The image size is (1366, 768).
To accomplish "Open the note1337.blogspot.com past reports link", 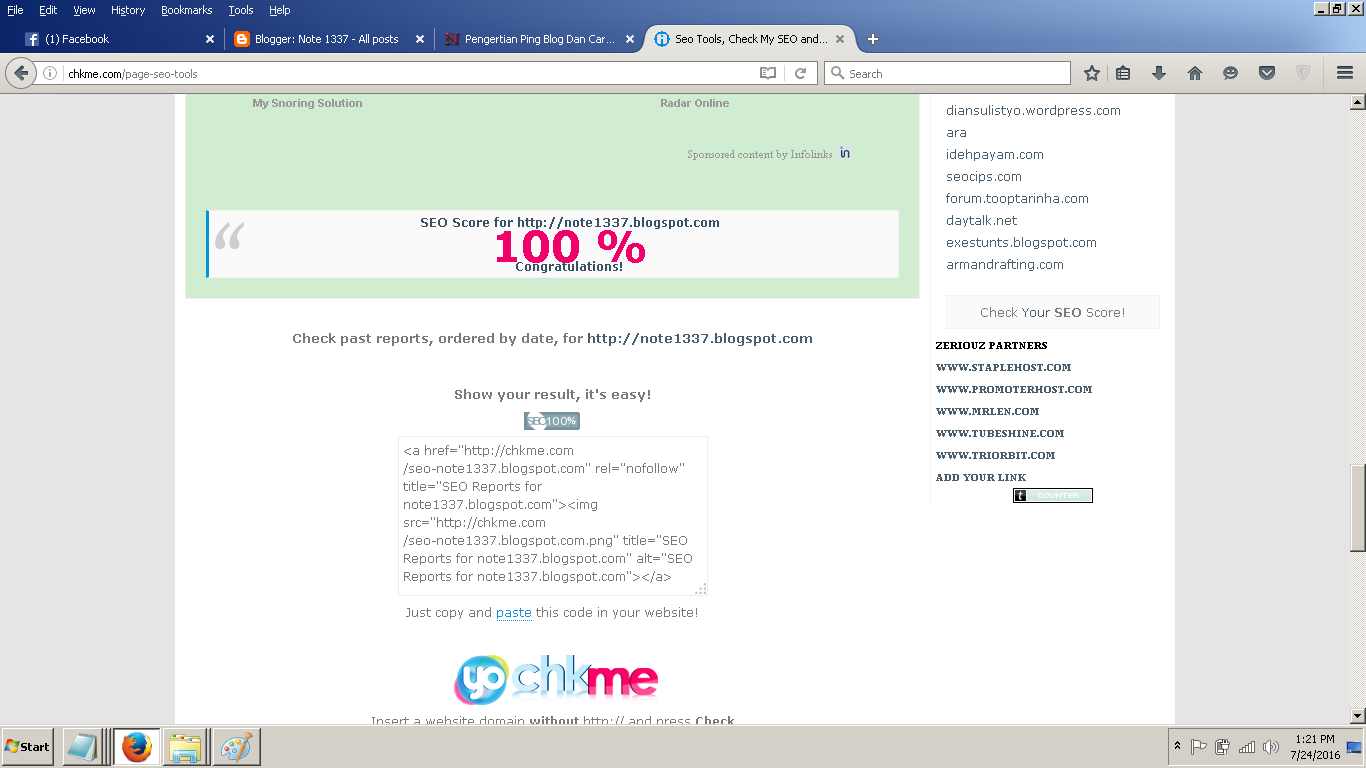I will [699, 338].
